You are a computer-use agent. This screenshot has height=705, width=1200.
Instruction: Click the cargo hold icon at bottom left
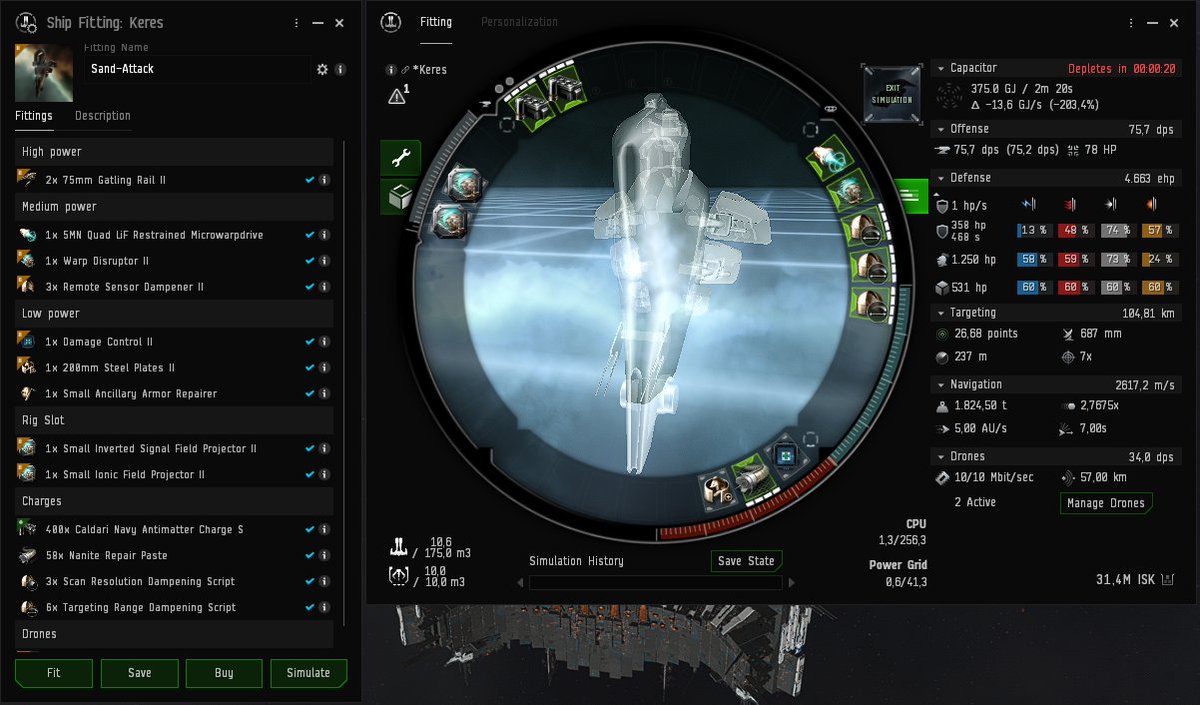398,548
